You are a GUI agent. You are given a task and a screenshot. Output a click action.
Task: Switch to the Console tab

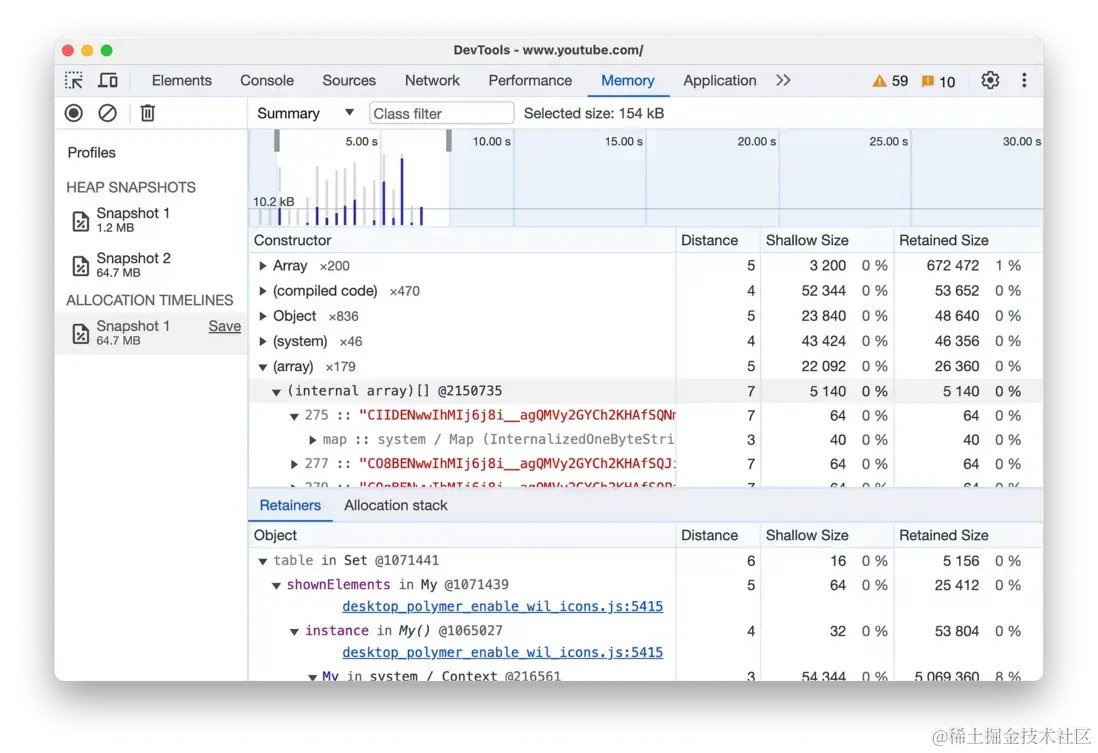click(x=267, y=81)
